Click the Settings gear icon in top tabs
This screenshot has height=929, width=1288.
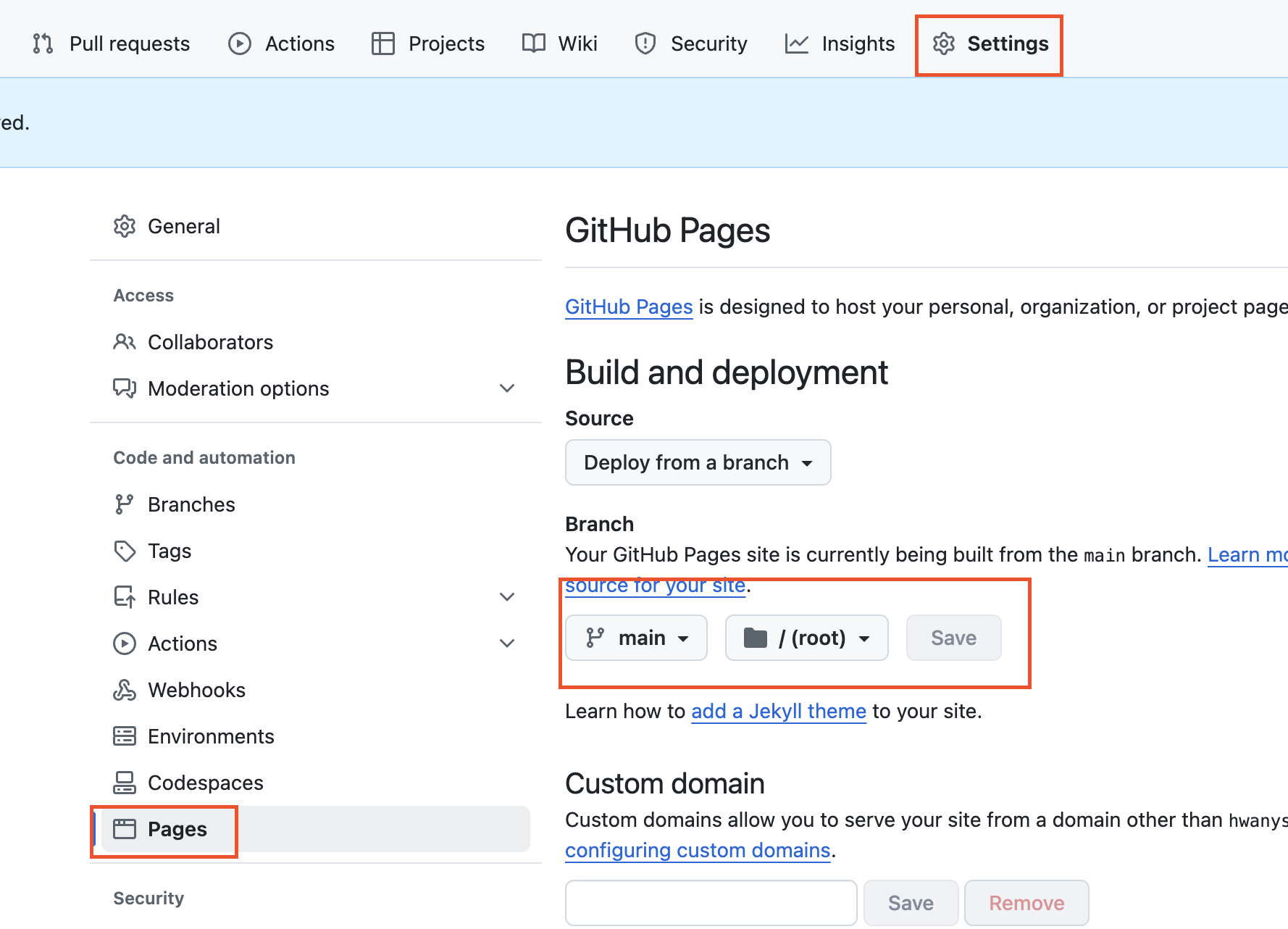click(x=943, y=43)
